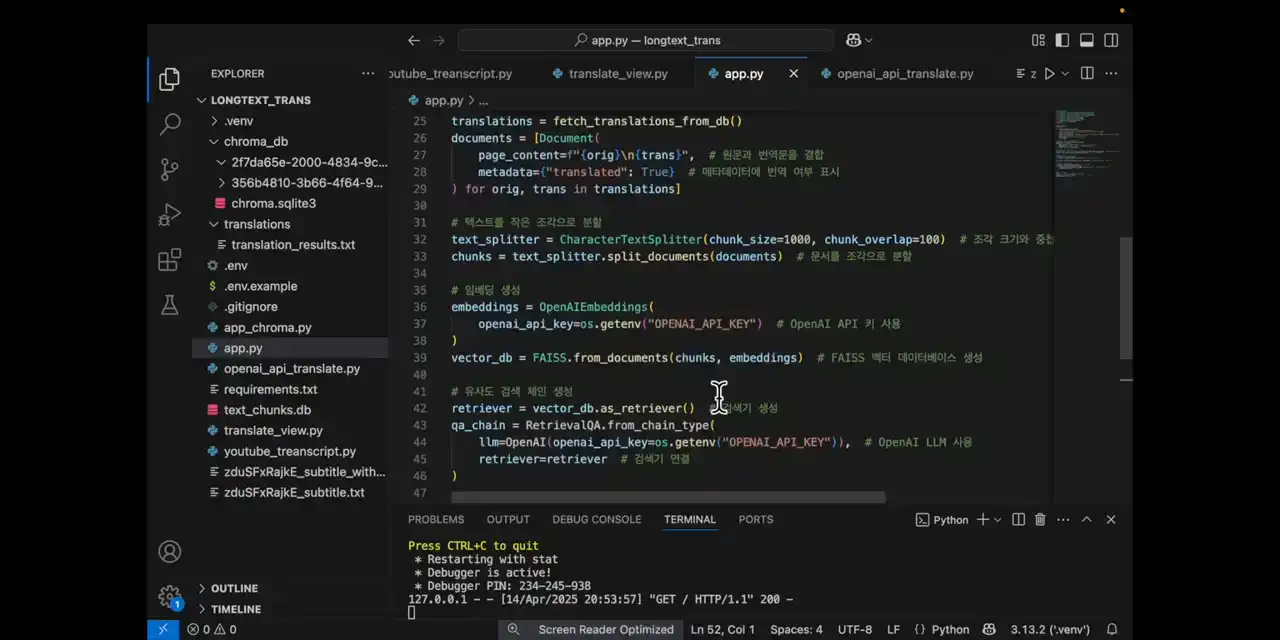Kill the terminal with trash icon
The image size is (1280, 640).
[x=1040, y=520]
